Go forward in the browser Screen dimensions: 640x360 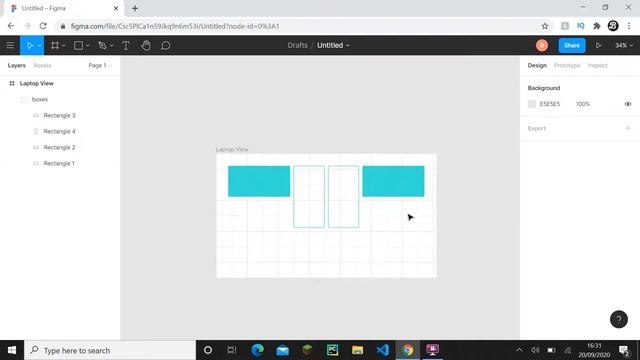coord(27,26)
